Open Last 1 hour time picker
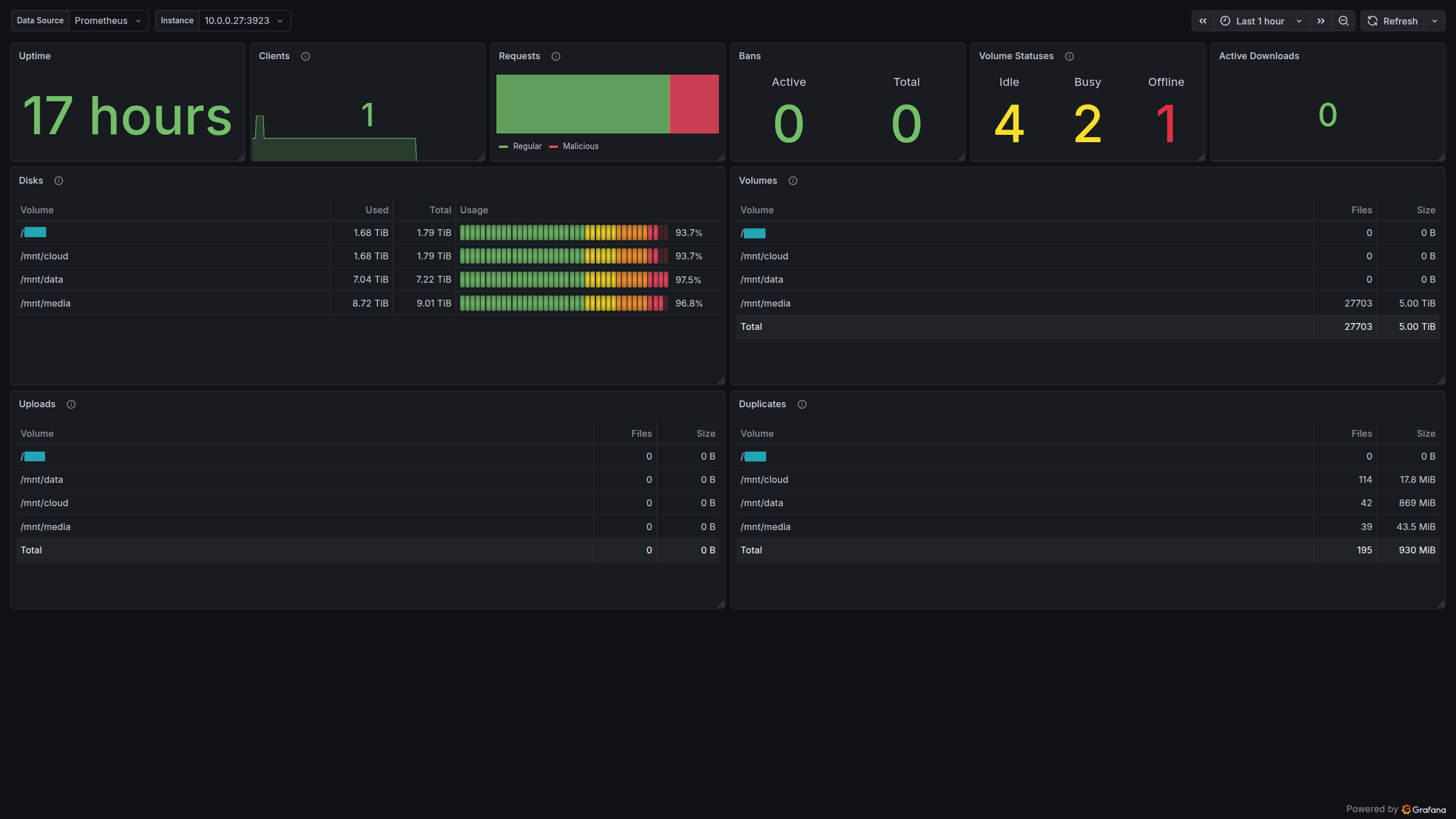1456x819 pixels. (x=1261, y=21)
